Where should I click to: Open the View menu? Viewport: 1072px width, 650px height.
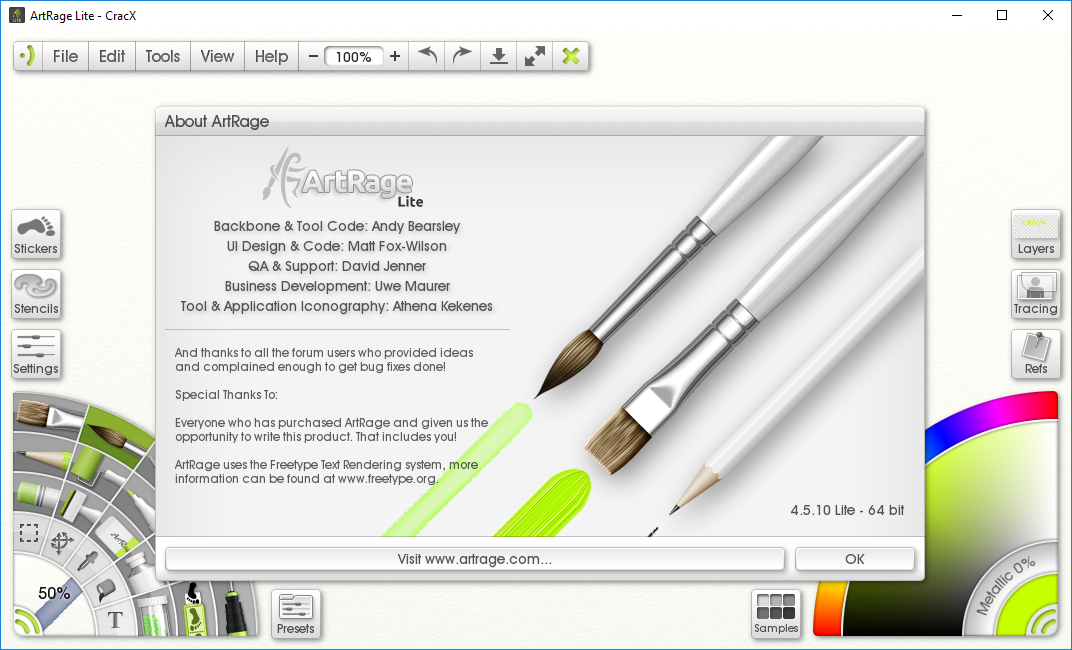(x=217, y=56)
